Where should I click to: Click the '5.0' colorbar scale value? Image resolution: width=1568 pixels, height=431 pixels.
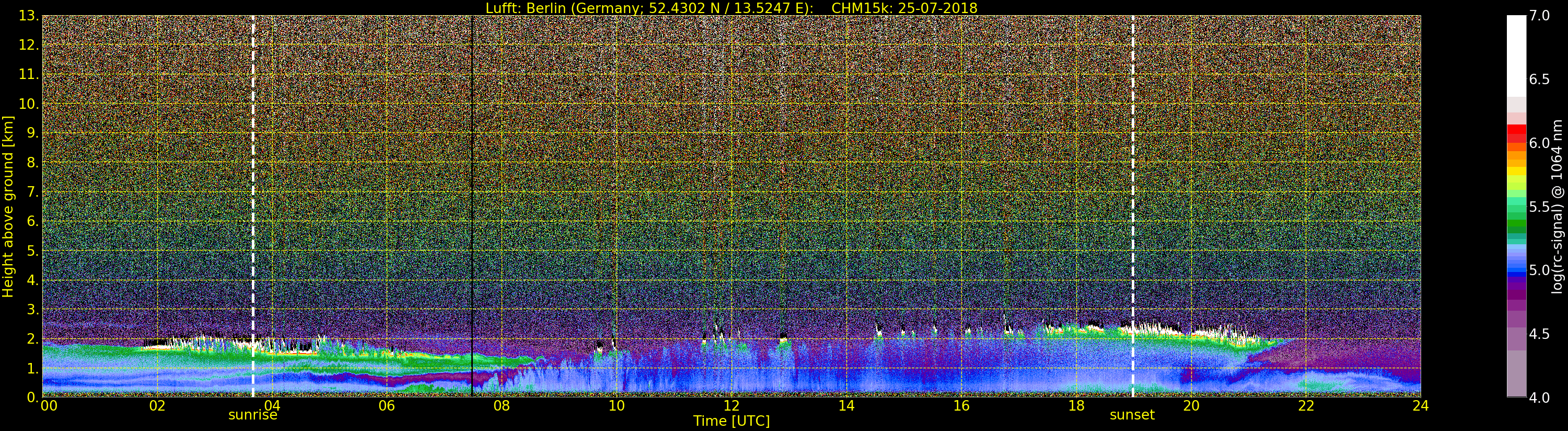click(1539, 270)
